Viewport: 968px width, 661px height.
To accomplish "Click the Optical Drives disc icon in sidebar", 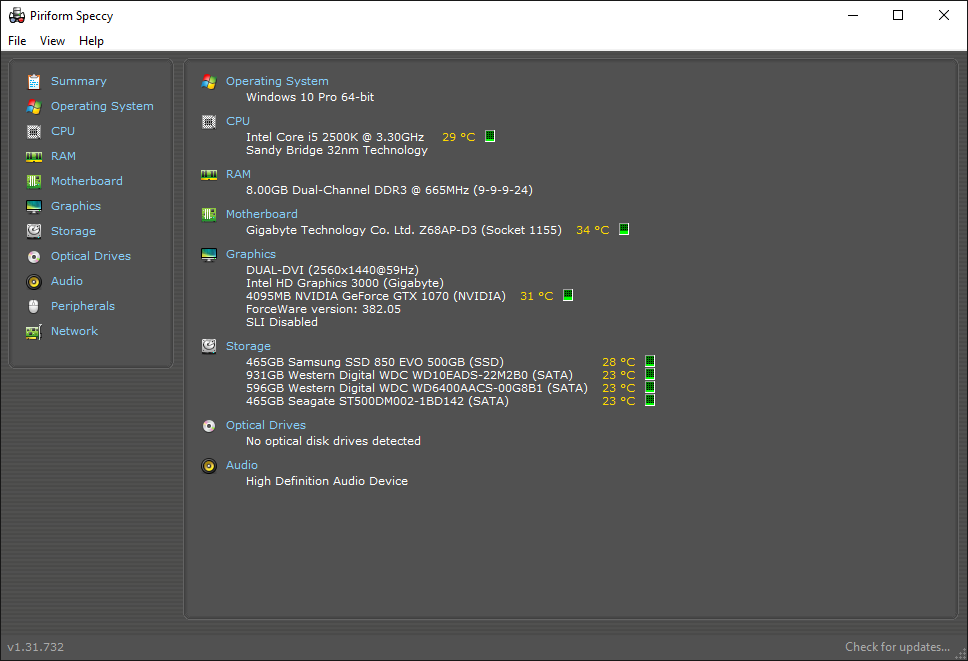I will (34, 257).
